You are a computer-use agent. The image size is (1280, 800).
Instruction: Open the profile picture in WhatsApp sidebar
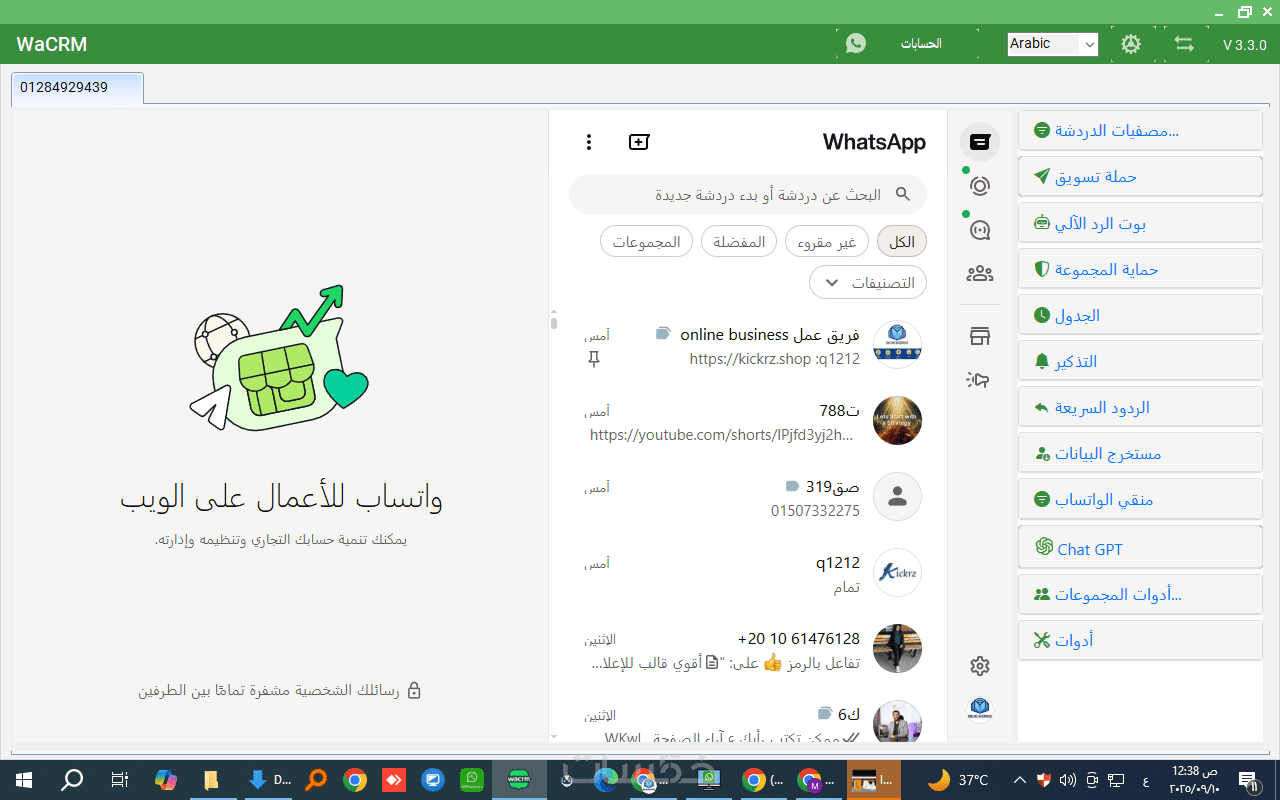[980, 709]
